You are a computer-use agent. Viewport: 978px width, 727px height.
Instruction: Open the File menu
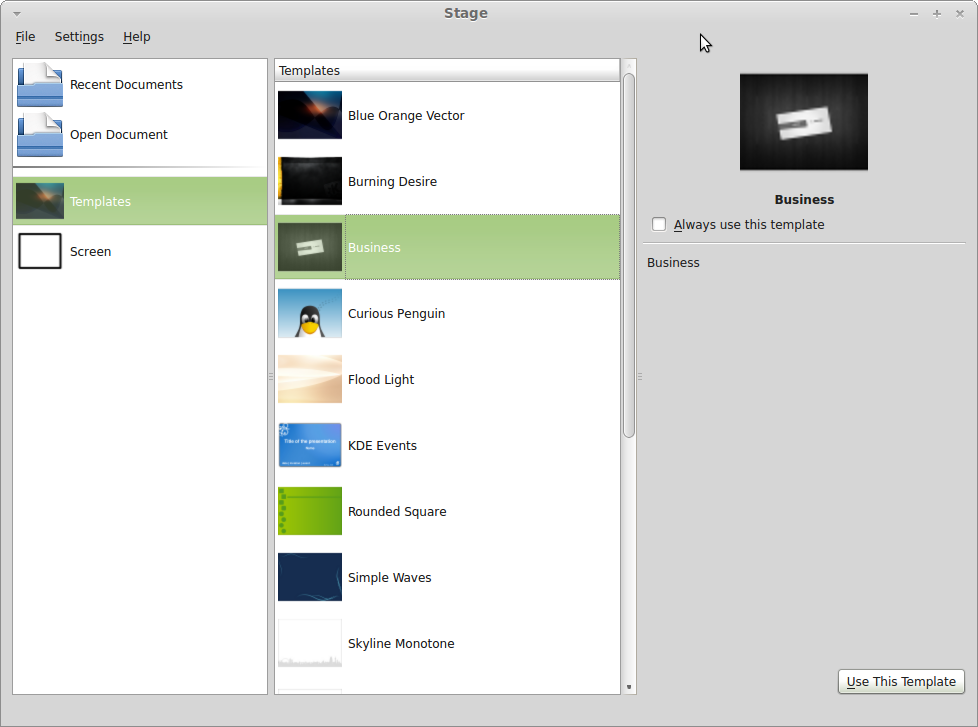click(25, 37)
